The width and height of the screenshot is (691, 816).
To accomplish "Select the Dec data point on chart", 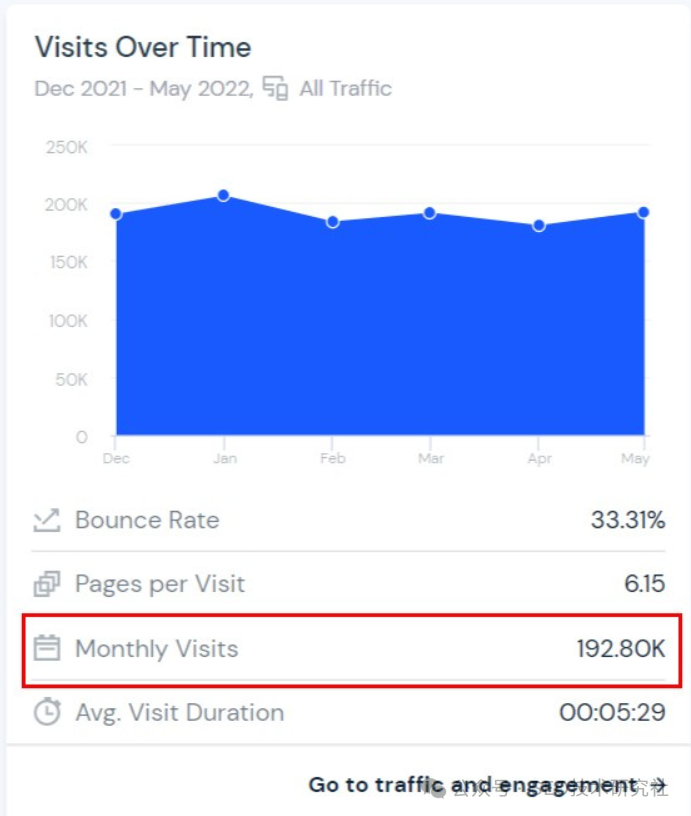I will tap(116, 214).
